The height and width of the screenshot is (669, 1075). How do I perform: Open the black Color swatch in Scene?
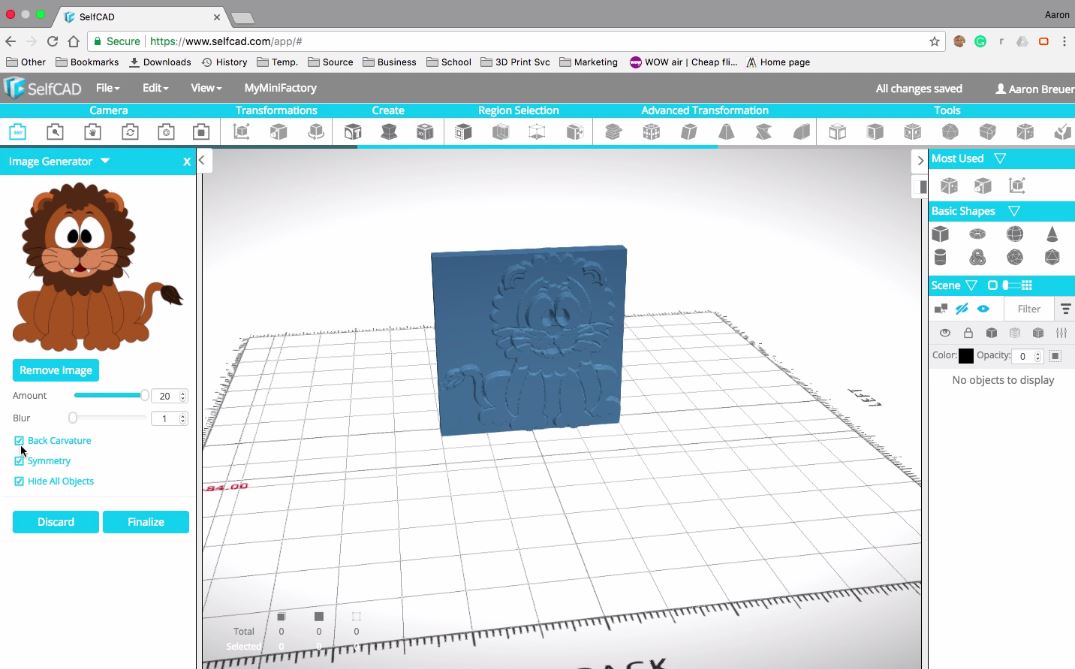pos(965,356)
